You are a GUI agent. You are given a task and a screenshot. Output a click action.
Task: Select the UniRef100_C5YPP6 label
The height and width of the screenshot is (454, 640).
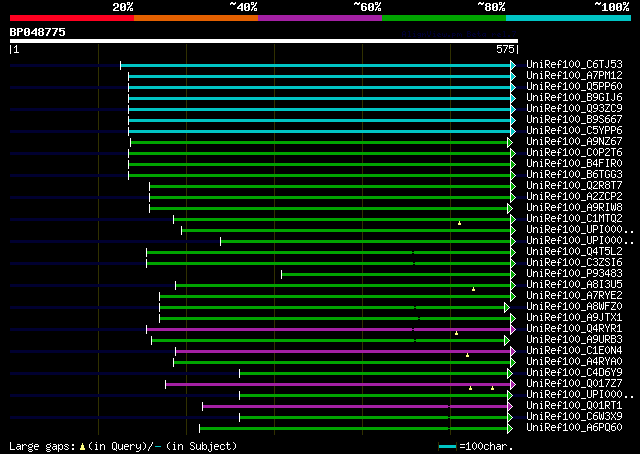(574, 130)
